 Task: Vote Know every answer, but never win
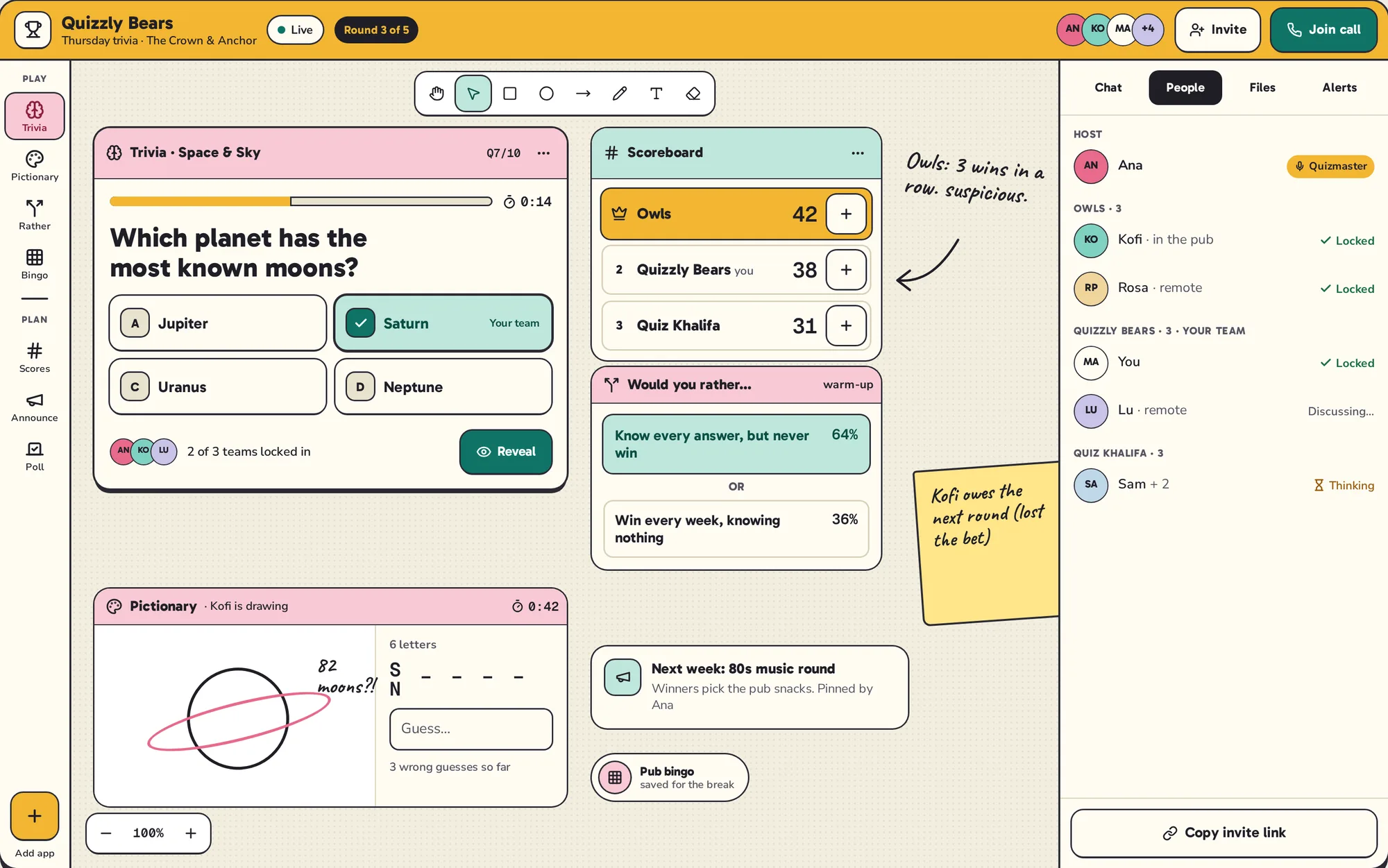[736, 444]
